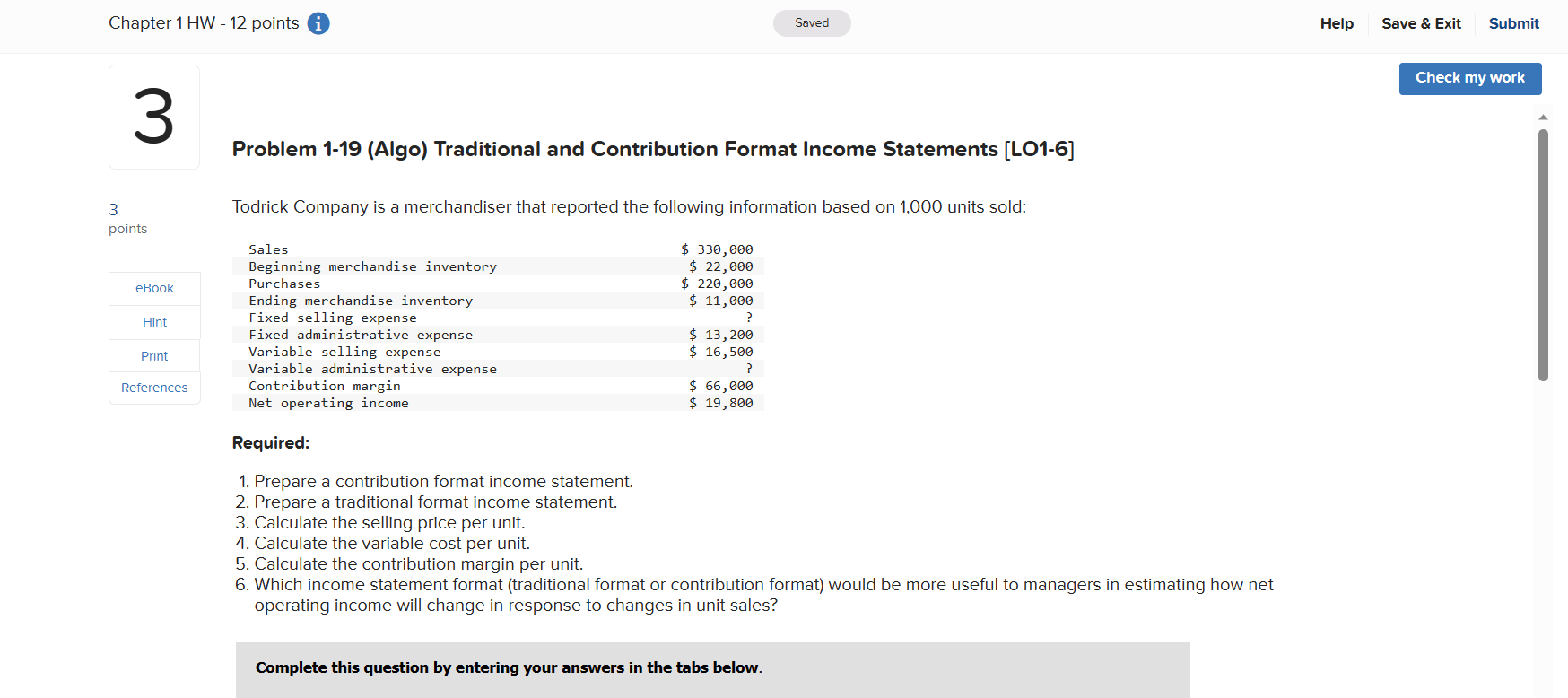Select the Print option

point(153,355)
